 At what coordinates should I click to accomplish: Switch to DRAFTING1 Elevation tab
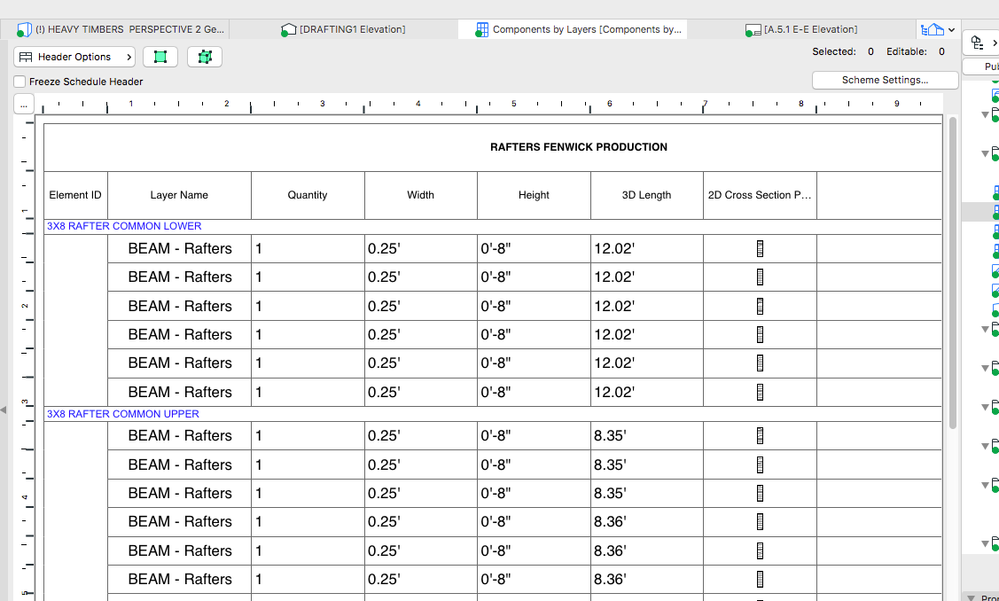(343, 30)
